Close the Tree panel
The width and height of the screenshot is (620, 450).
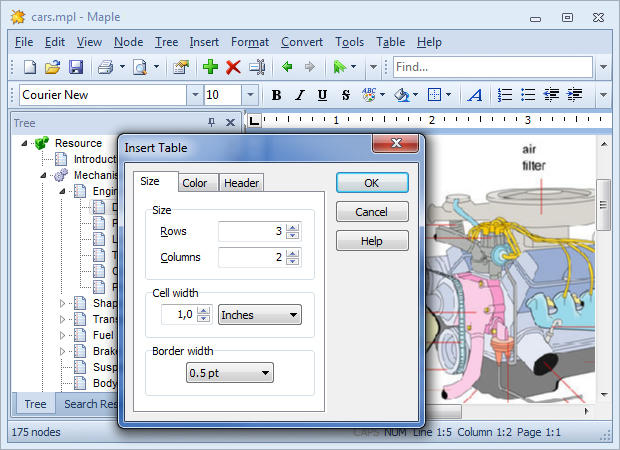coord(230,123)
